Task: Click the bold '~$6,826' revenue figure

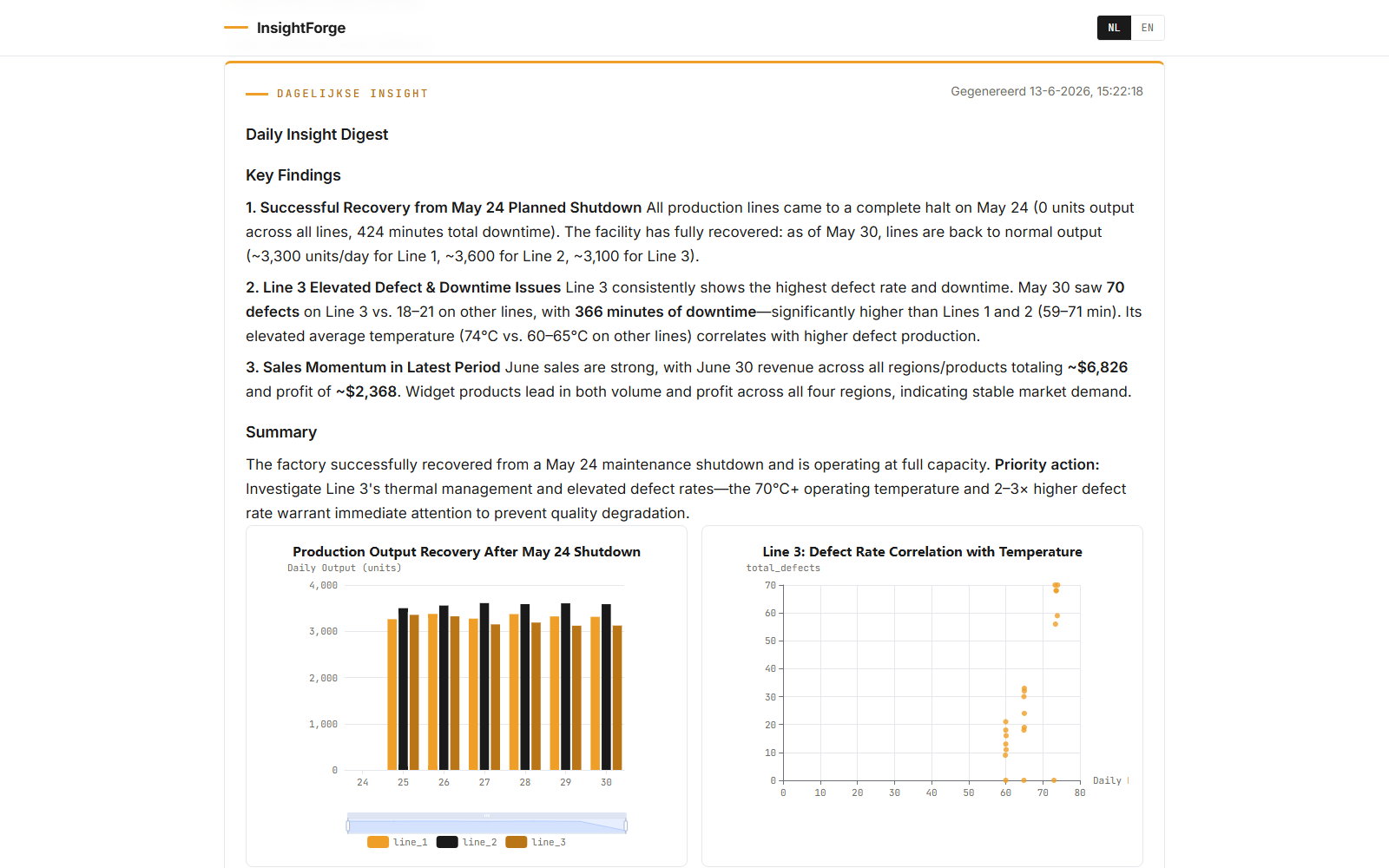Action: tap(1098, 367)
